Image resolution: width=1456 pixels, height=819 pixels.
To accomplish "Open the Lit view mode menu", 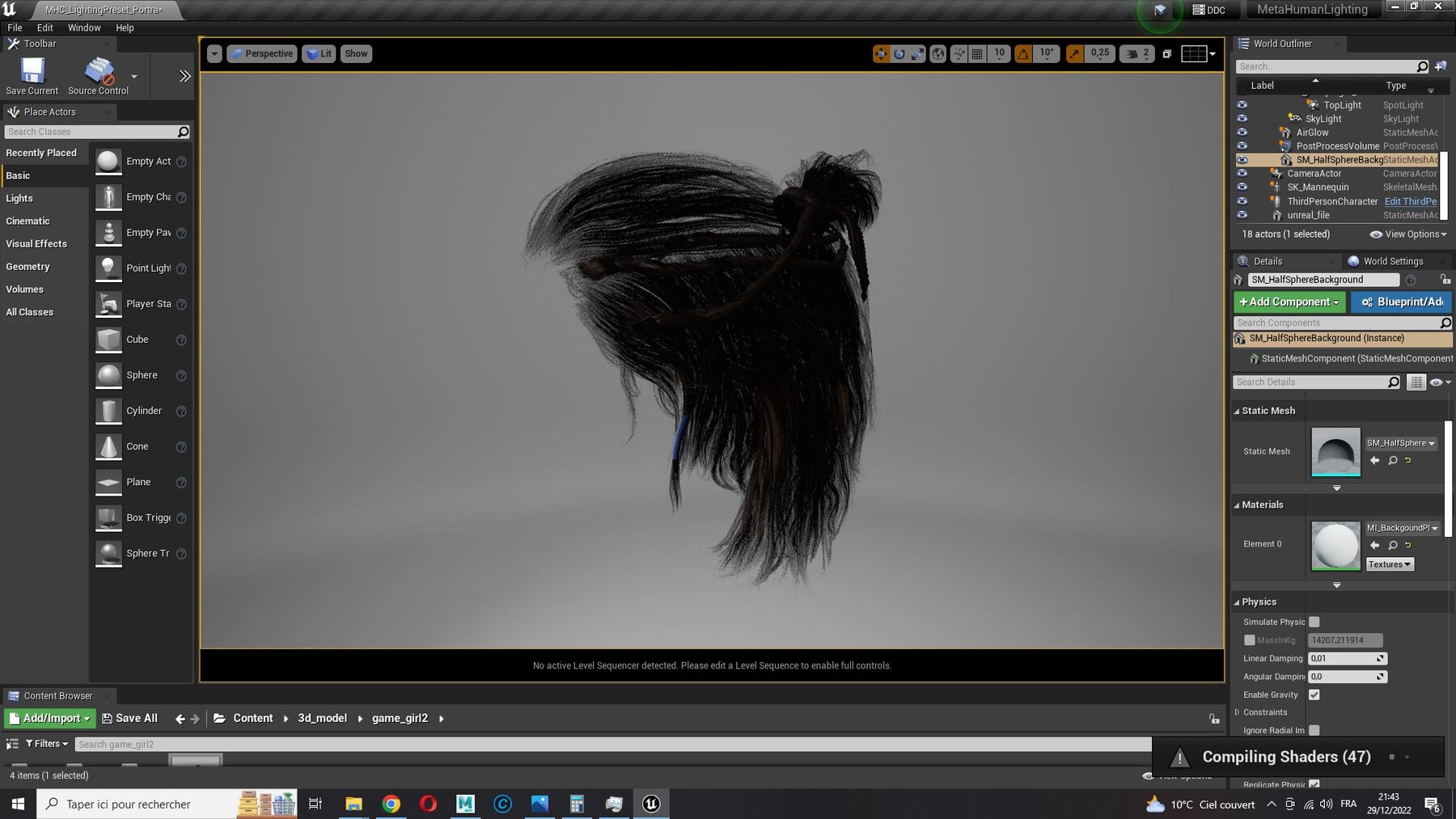I will (319, 53).
